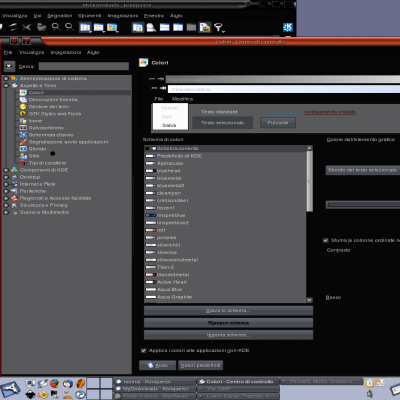Open Aiuto menu in Centro di controllo
The width and height of the screenshot is (400, 400).
(93, 52)
